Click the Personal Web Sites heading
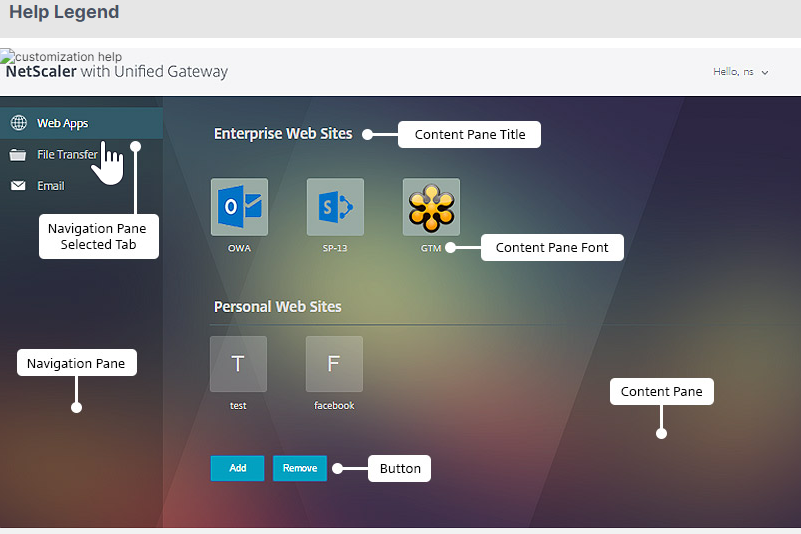Screen dimensions: 801x534 (277, 307)
